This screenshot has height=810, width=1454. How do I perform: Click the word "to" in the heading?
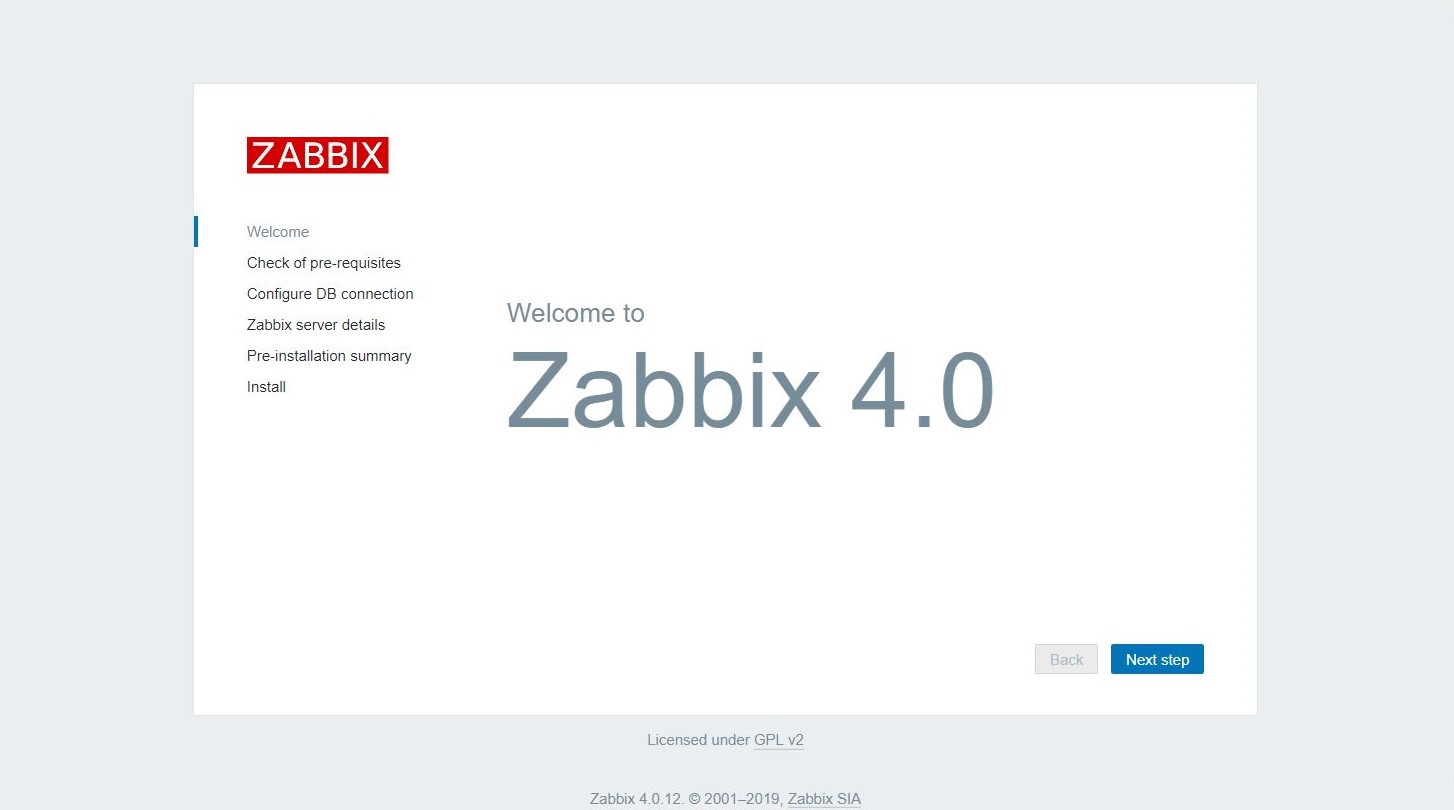tap(632, 313)
